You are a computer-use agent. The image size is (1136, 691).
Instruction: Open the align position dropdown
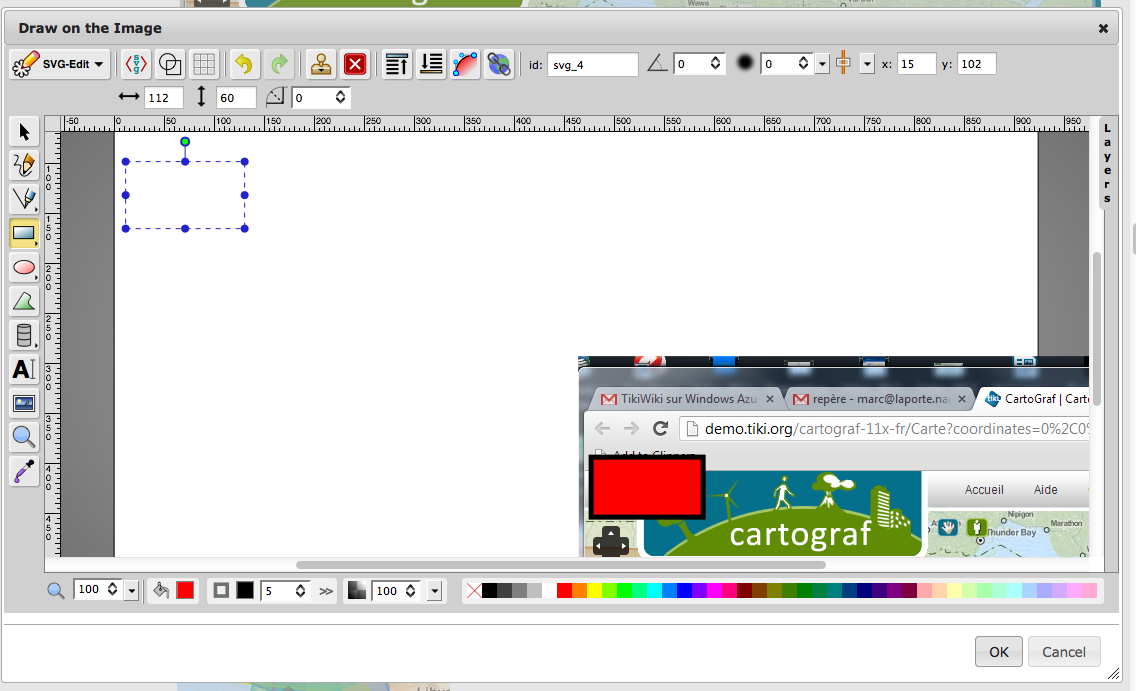click(867, 64)
